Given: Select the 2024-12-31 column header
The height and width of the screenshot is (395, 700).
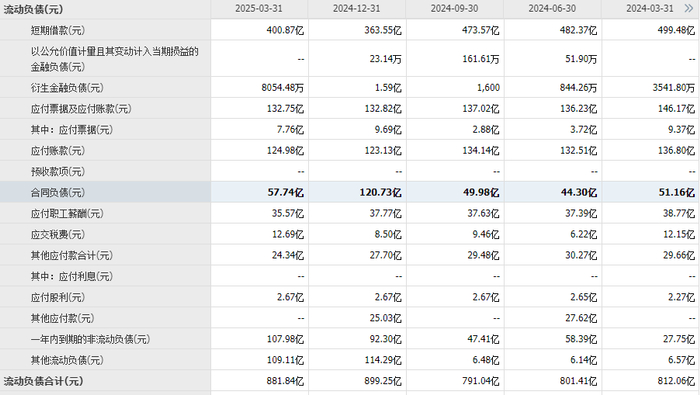Looking at the screenshot, I should click(357, 8).
